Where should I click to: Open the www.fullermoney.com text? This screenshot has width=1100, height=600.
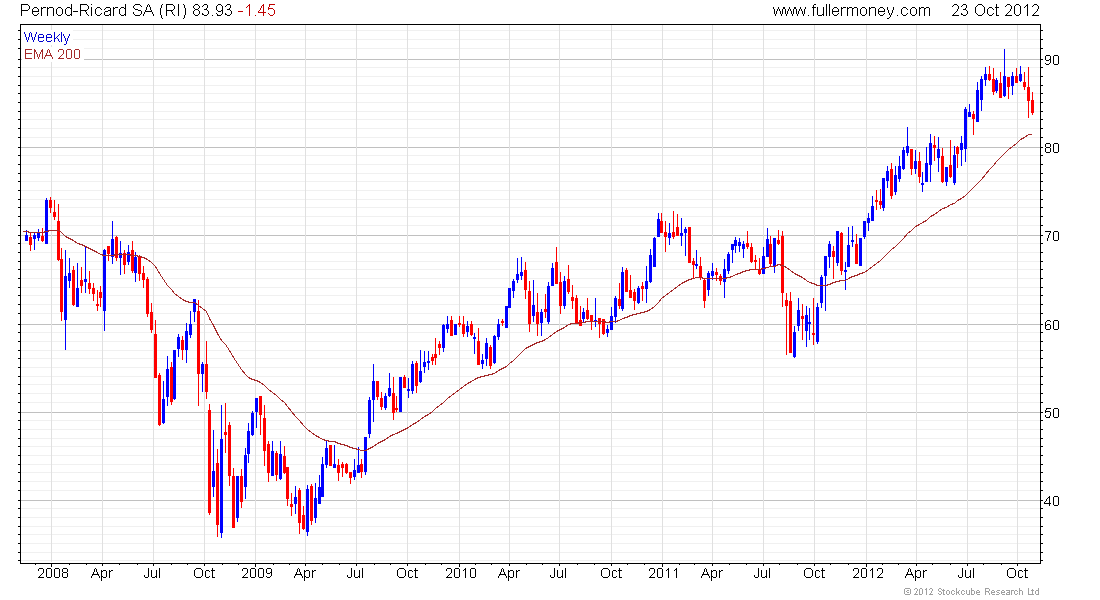tap(851, 11)
